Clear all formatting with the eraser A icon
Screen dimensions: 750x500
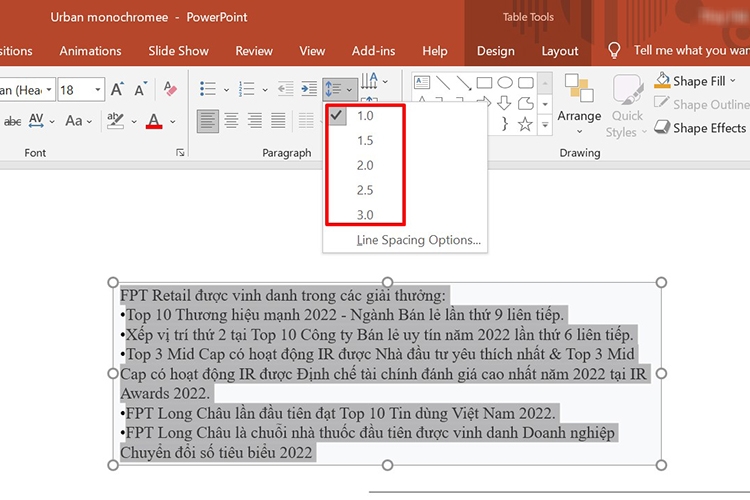coord(170,89)
